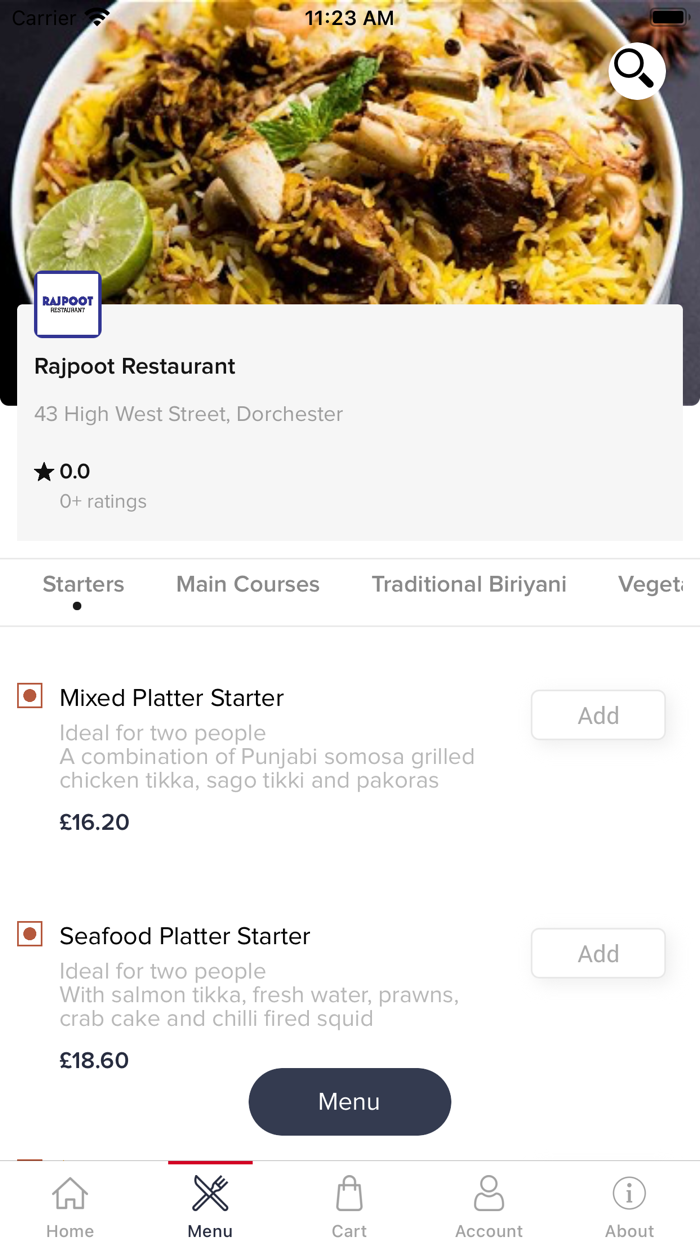Select the crossed cutlery Menu icon
Image resolution: width=700 pixels, height=1244 pixels.
pyautogui.click(x=209, y=1194)
